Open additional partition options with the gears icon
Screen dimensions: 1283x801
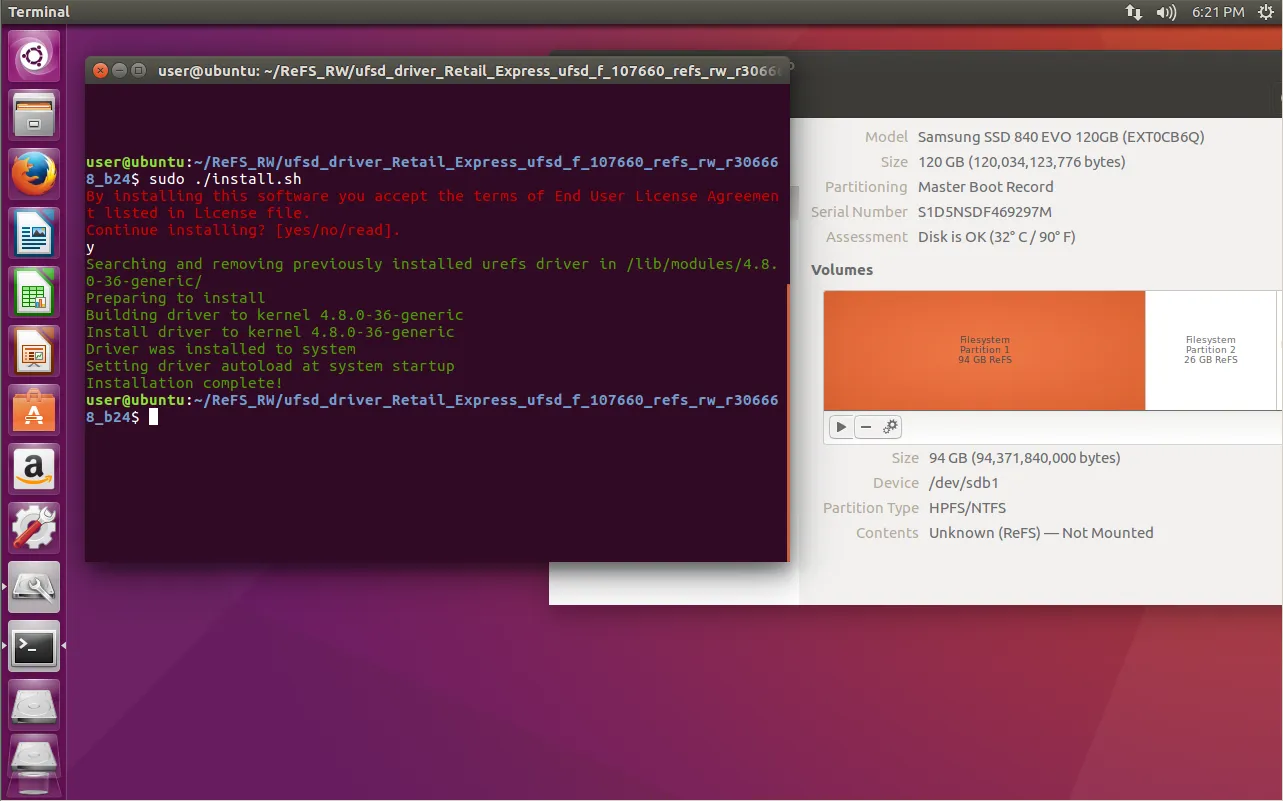pyautogui.click(x=888, y=427)
